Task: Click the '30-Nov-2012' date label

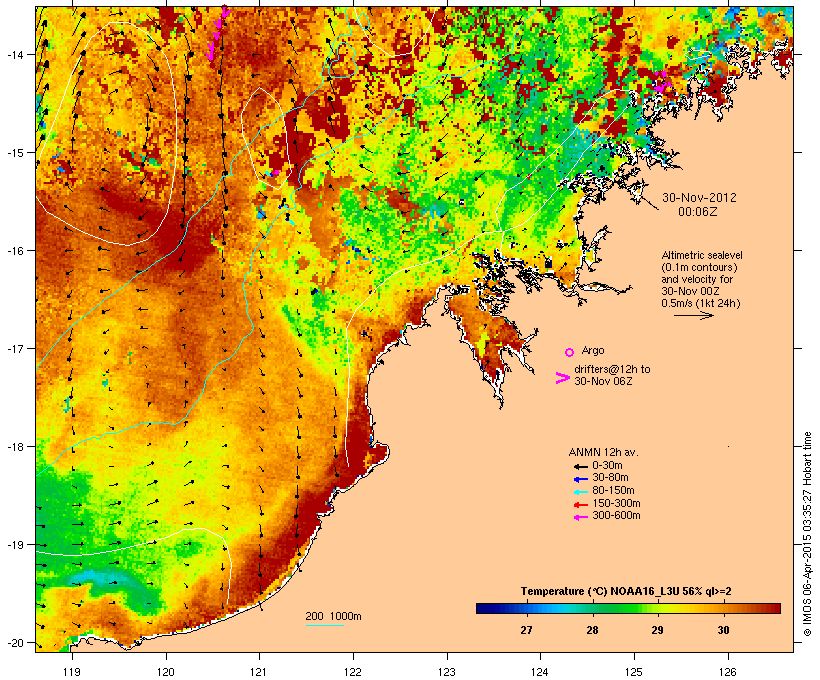Action: (x=699, y=198)
